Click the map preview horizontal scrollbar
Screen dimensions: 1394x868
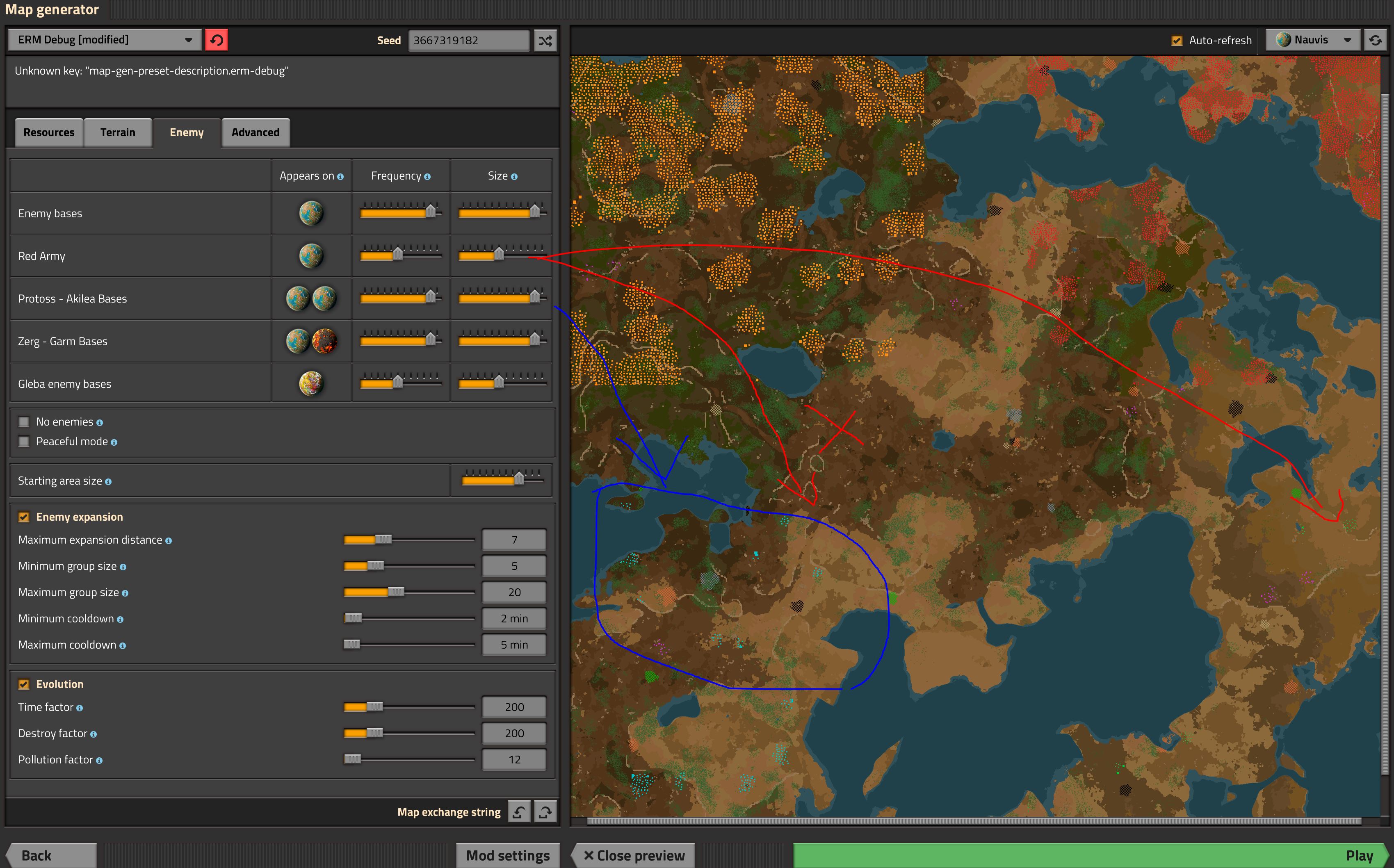coord(974,821)
